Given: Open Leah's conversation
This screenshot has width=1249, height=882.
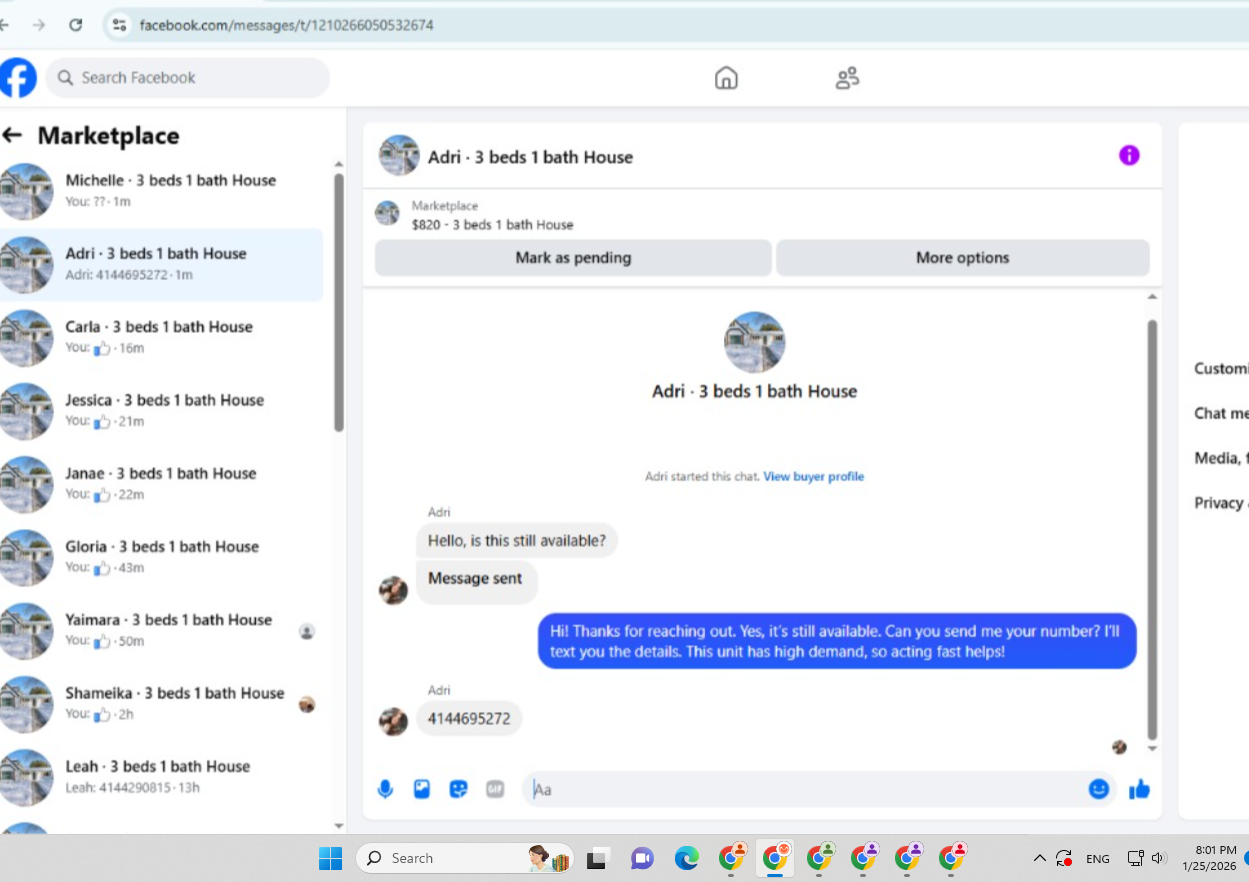Looking at the screenshot, I should [161, 777].
